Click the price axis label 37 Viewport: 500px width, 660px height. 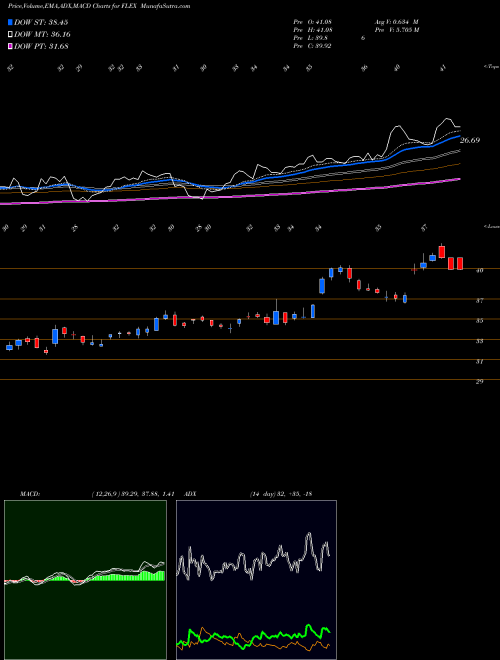[479, 301]
